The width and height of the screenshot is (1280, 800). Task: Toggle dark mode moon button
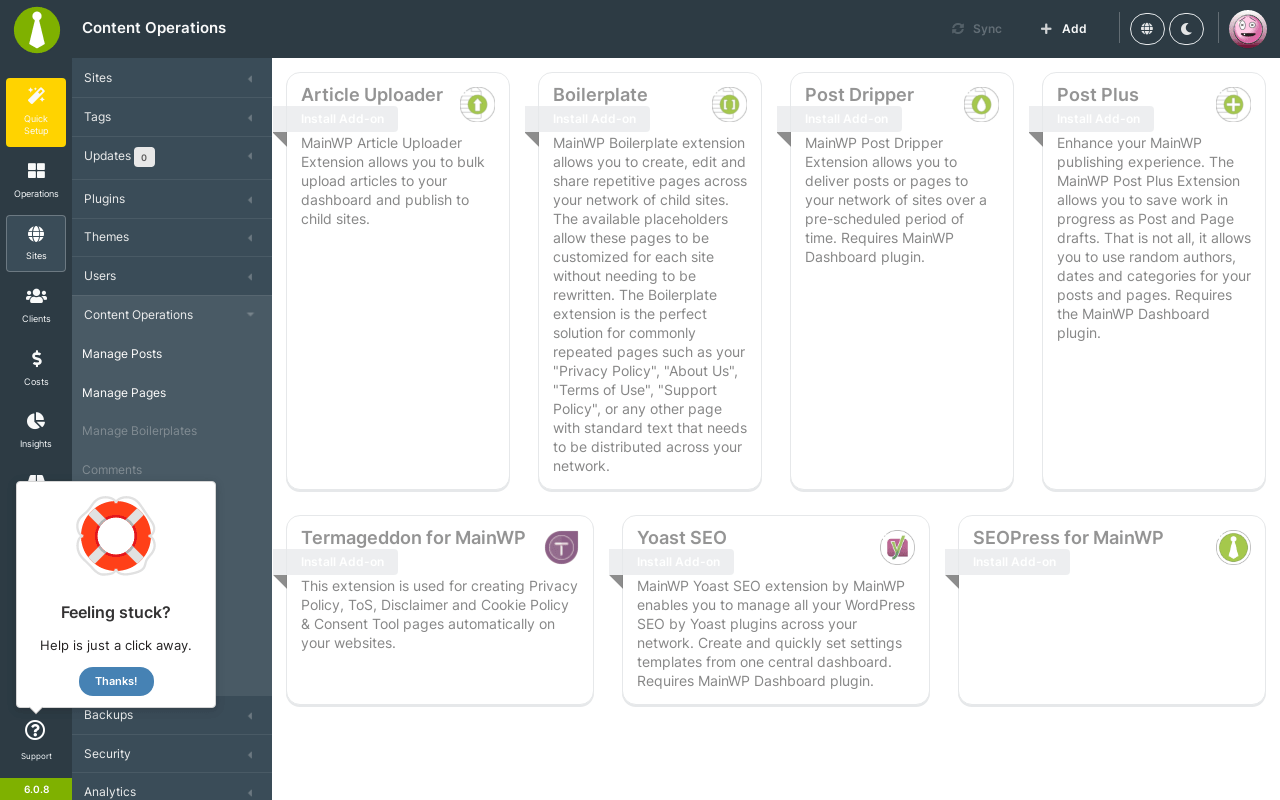[x=1186, y=29]
